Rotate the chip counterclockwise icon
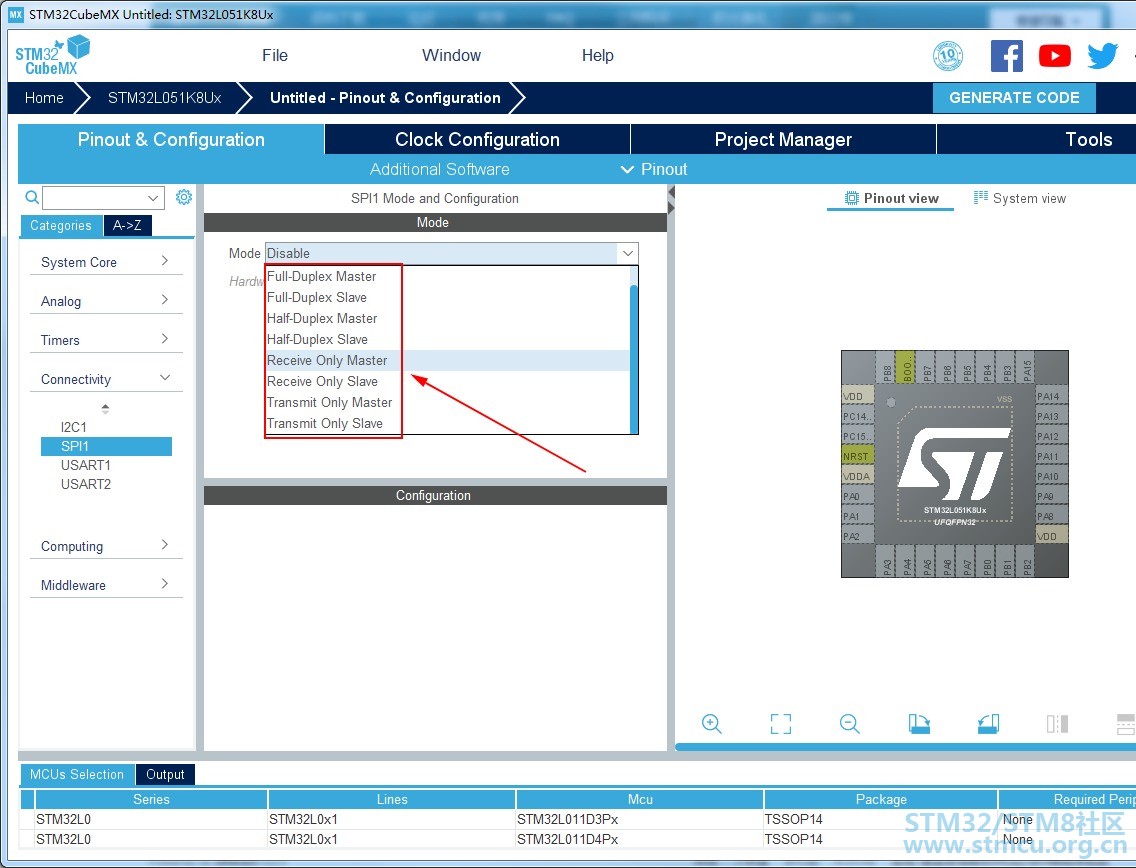Image resolution: width=1136 pixels, height=868 pixels. coord(988,723)
